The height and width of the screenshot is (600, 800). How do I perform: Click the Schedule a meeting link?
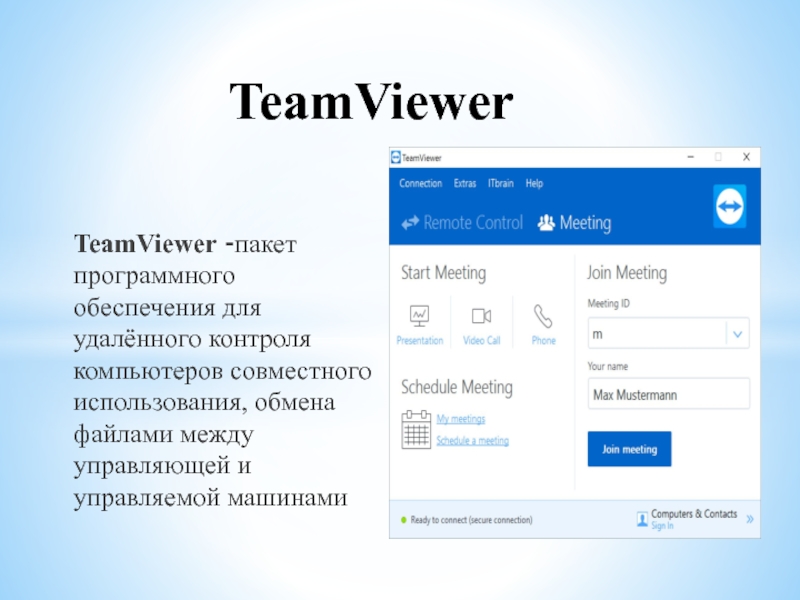[x=472, y=441]
